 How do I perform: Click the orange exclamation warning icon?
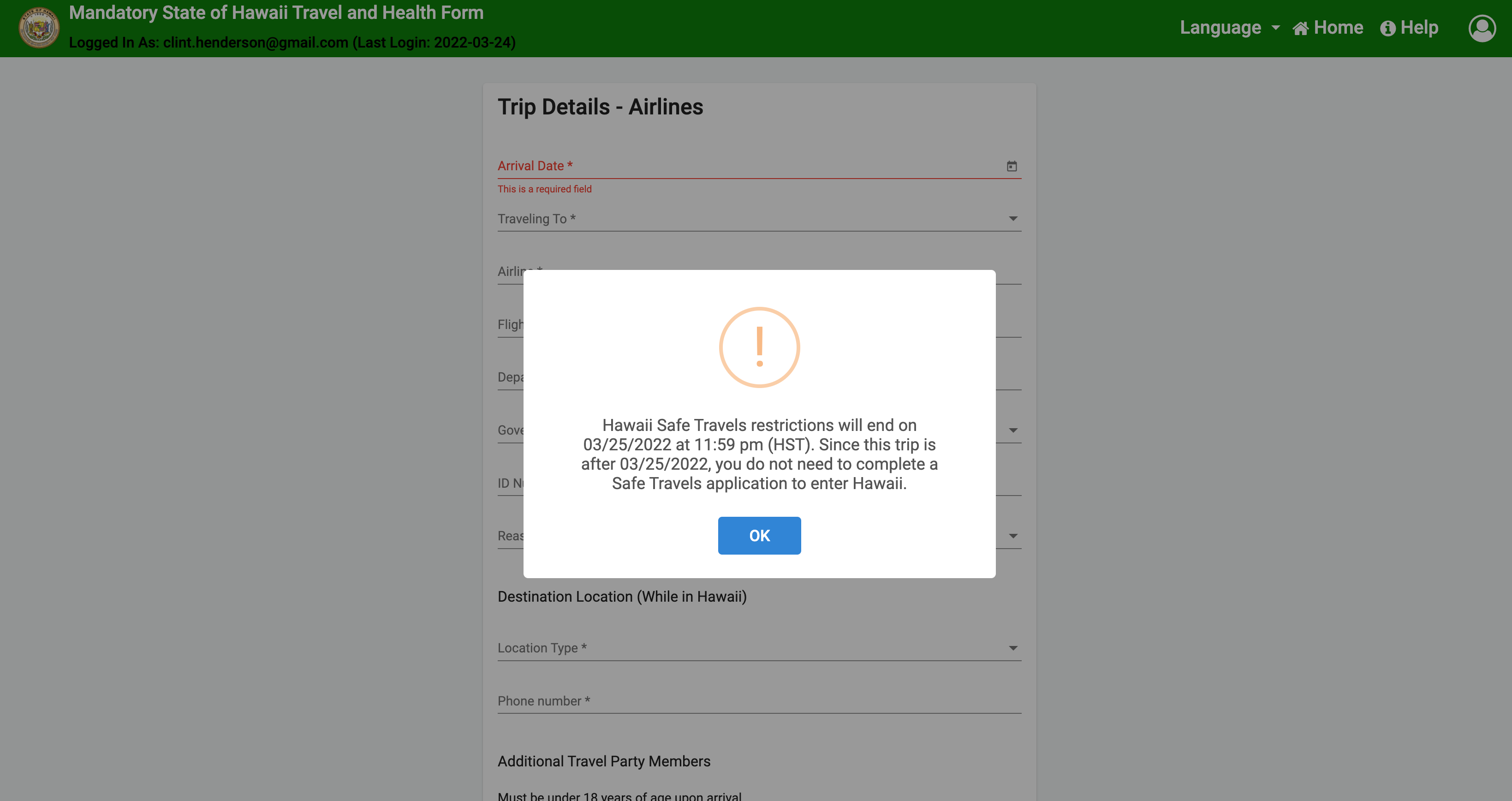coord(760,347)
